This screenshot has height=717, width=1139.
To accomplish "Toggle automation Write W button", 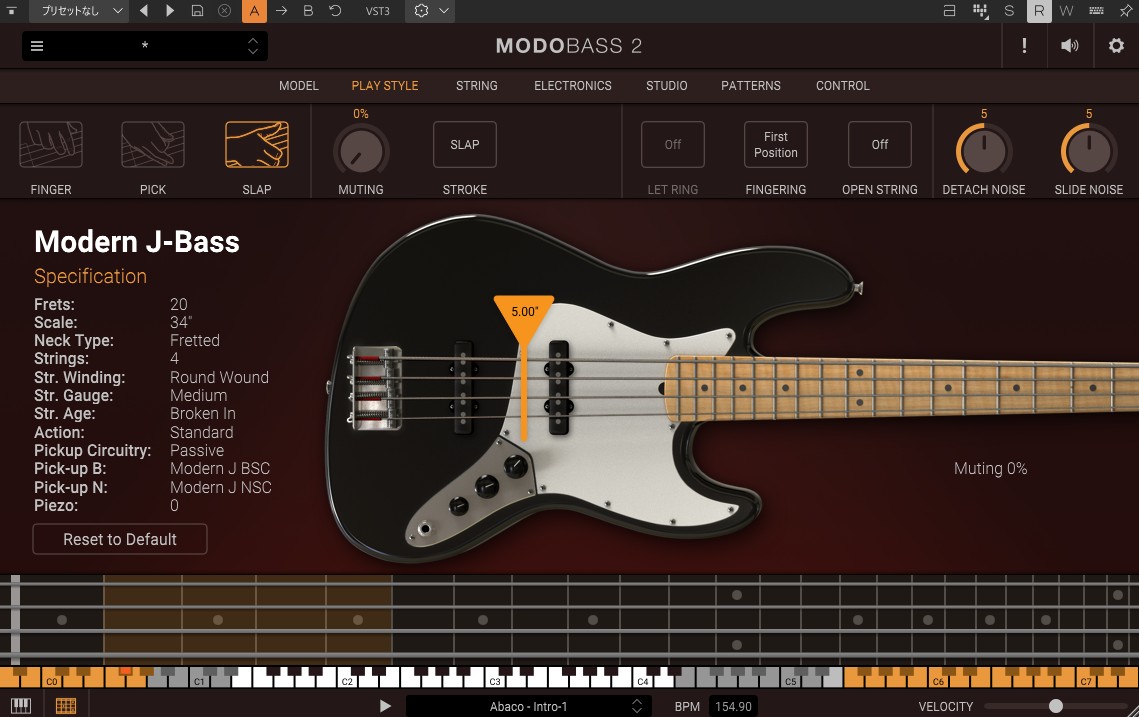I will (1066, 11).
